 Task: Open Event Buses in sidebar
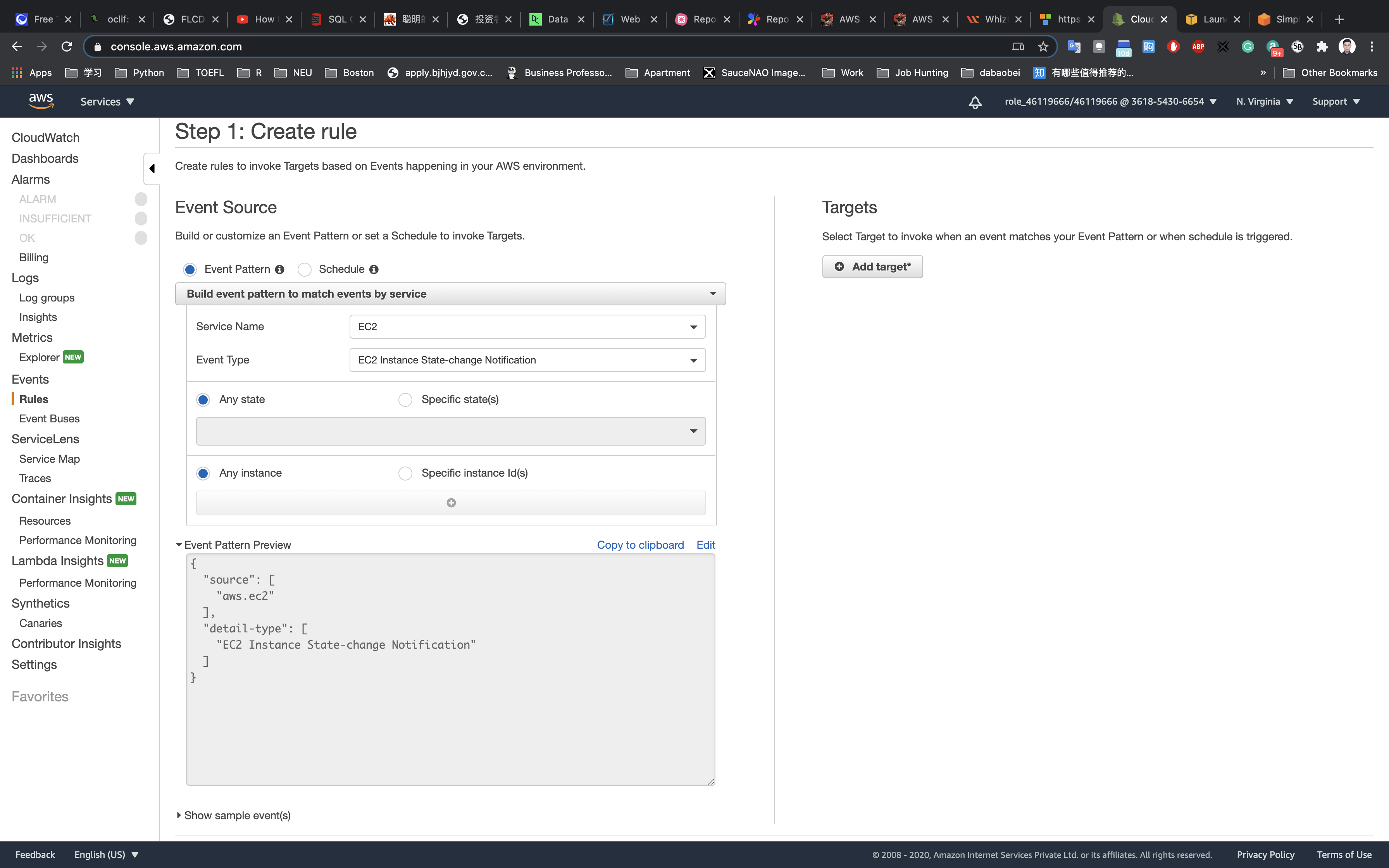49,418
